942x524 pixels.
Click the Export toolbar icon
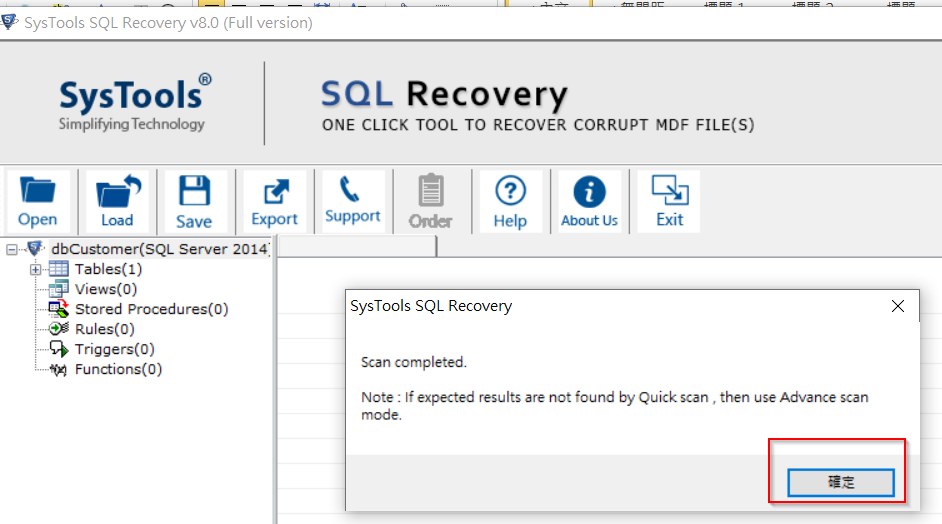[275, 201]
